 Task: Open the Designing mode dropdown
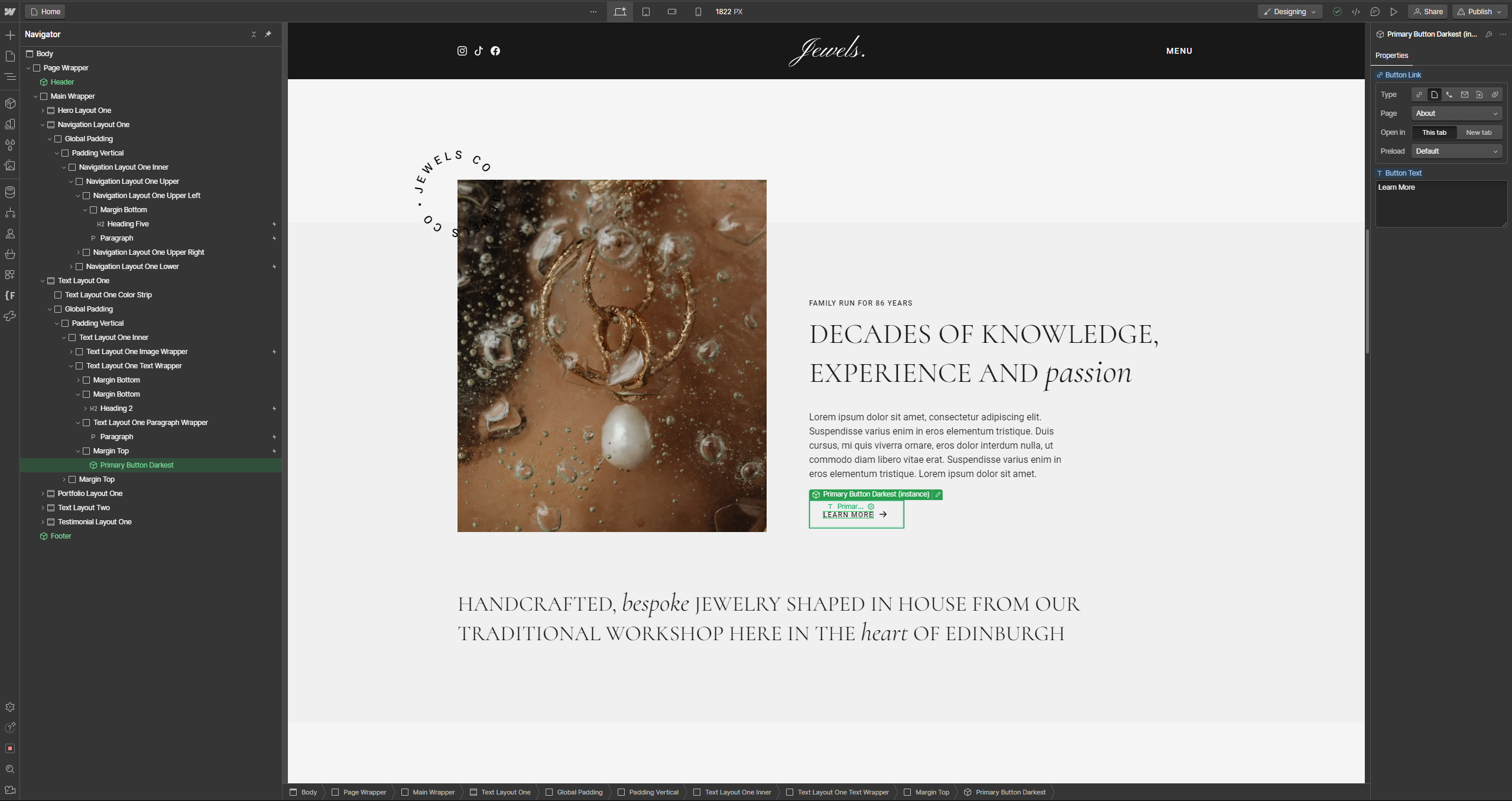click(1290, 12)
